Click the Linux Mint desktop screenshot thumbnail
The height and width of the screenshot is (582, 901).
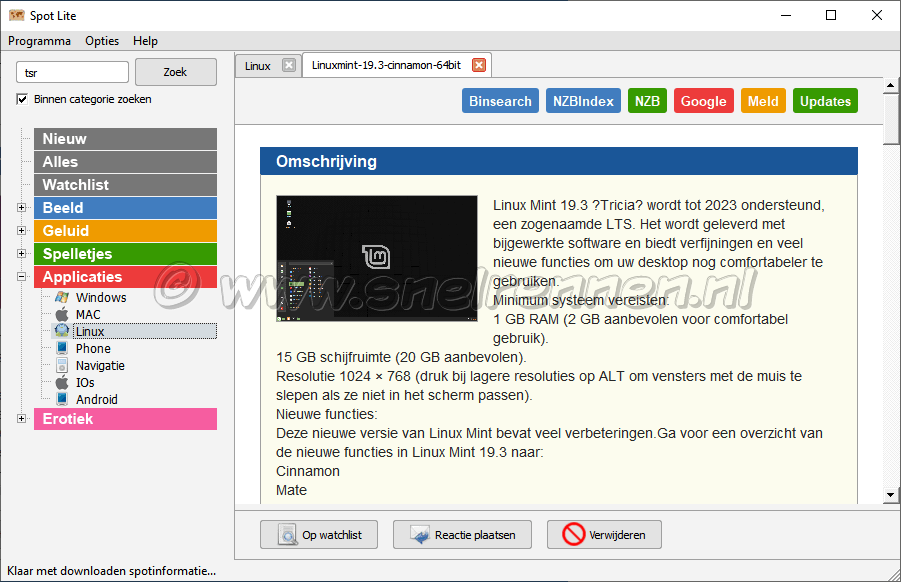(377, 259)
